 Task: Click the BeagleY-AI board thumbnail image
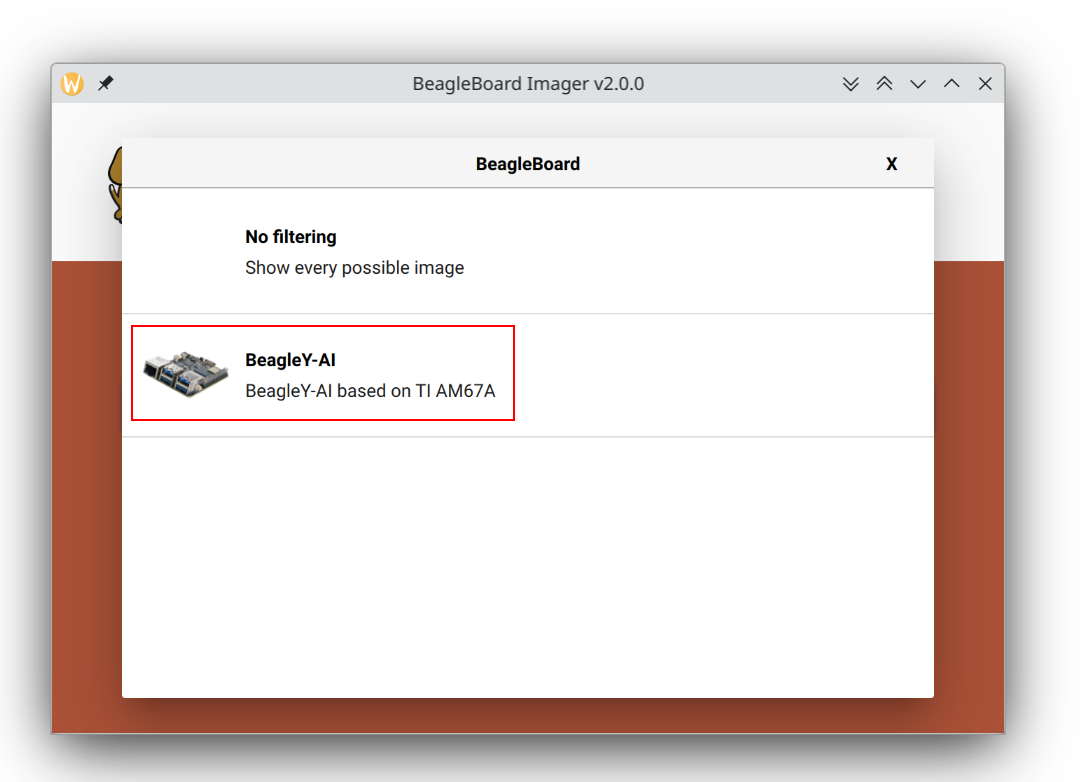tap(185, 373)
